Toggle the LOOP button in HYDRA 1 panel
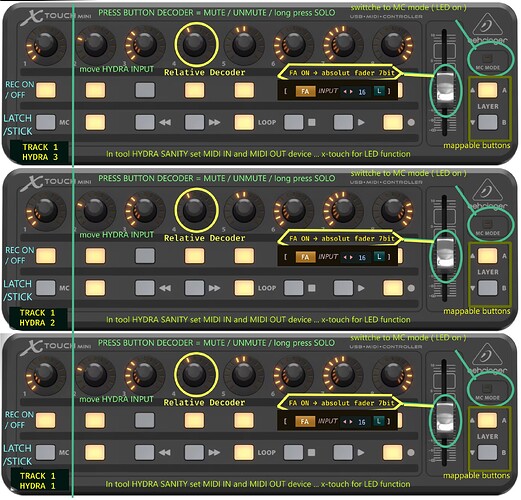This screenshot has height=500, width=521. 244,452
